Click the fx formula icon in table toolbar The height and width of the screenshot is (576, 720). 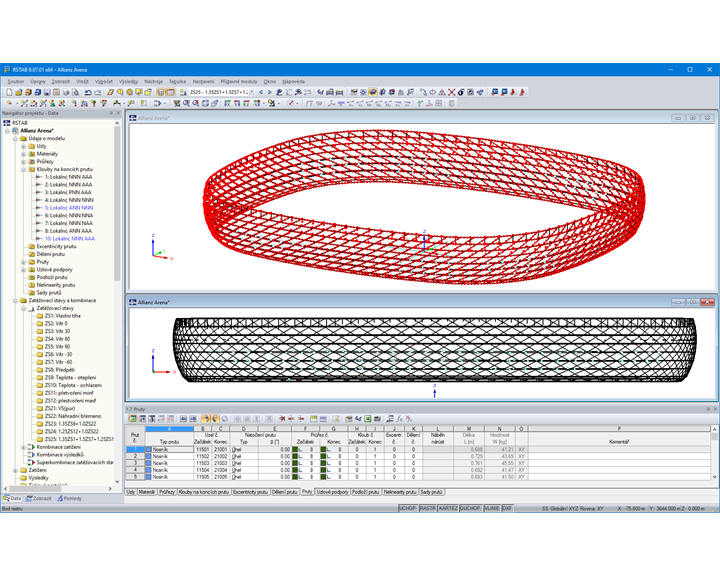tap(399, 419)
